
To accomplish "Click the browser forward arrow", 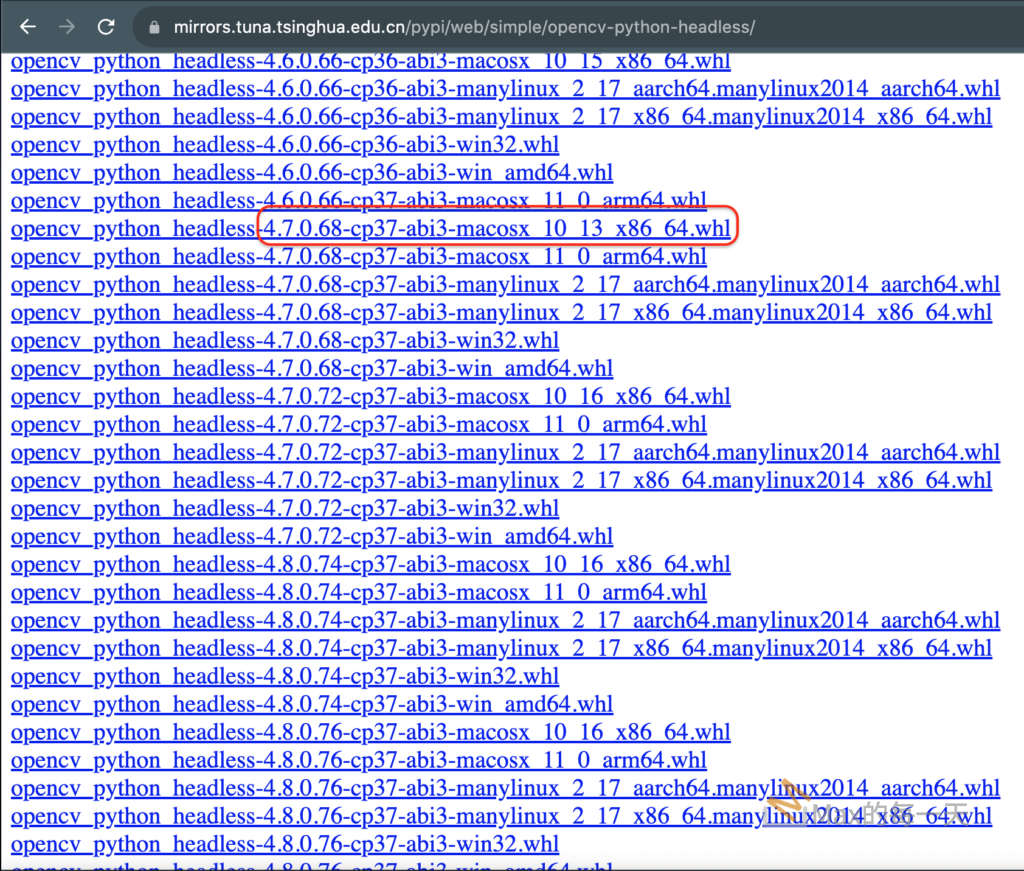I will point(67,27).
